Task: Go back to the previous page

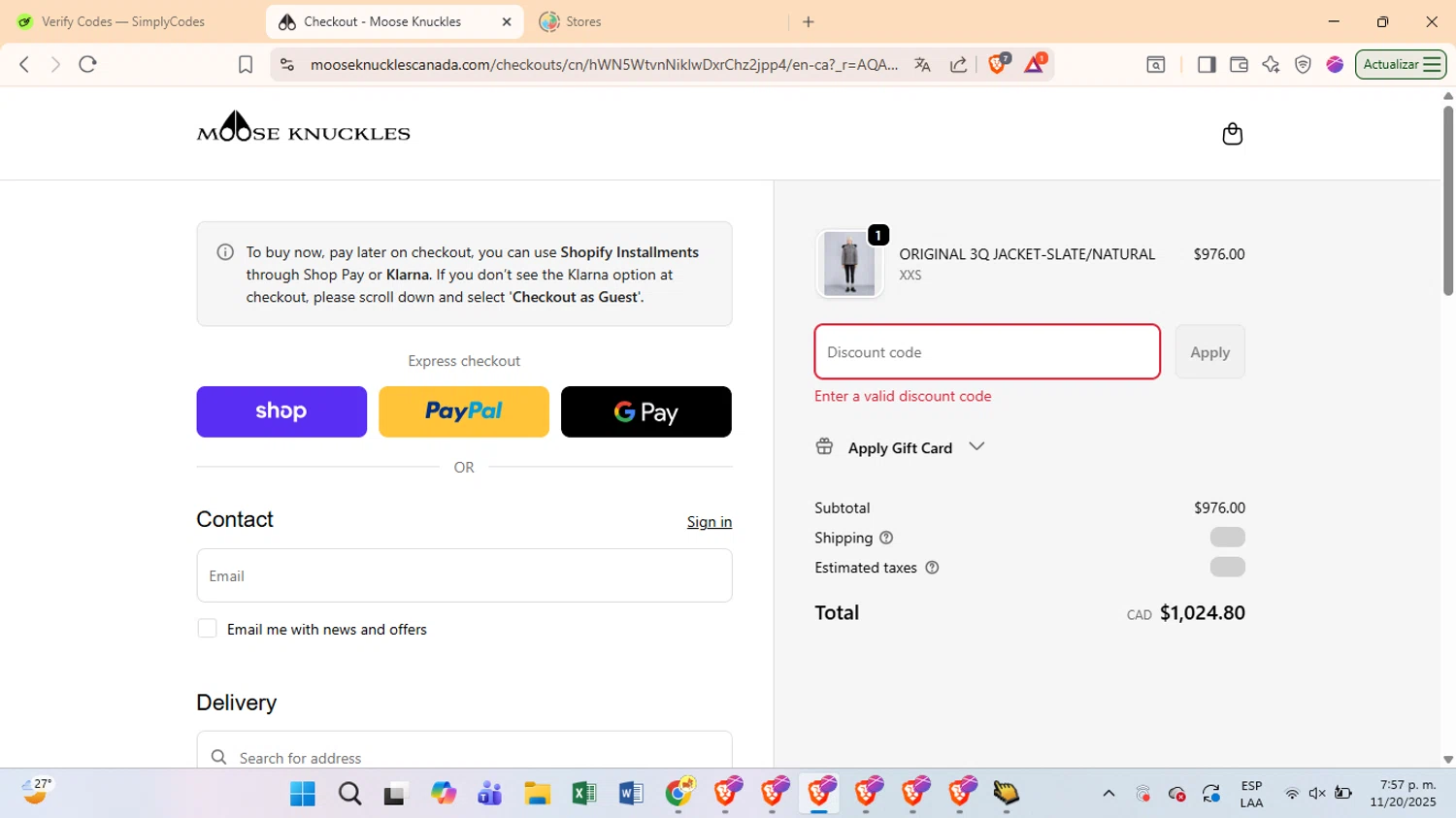Action: [24, 64]
